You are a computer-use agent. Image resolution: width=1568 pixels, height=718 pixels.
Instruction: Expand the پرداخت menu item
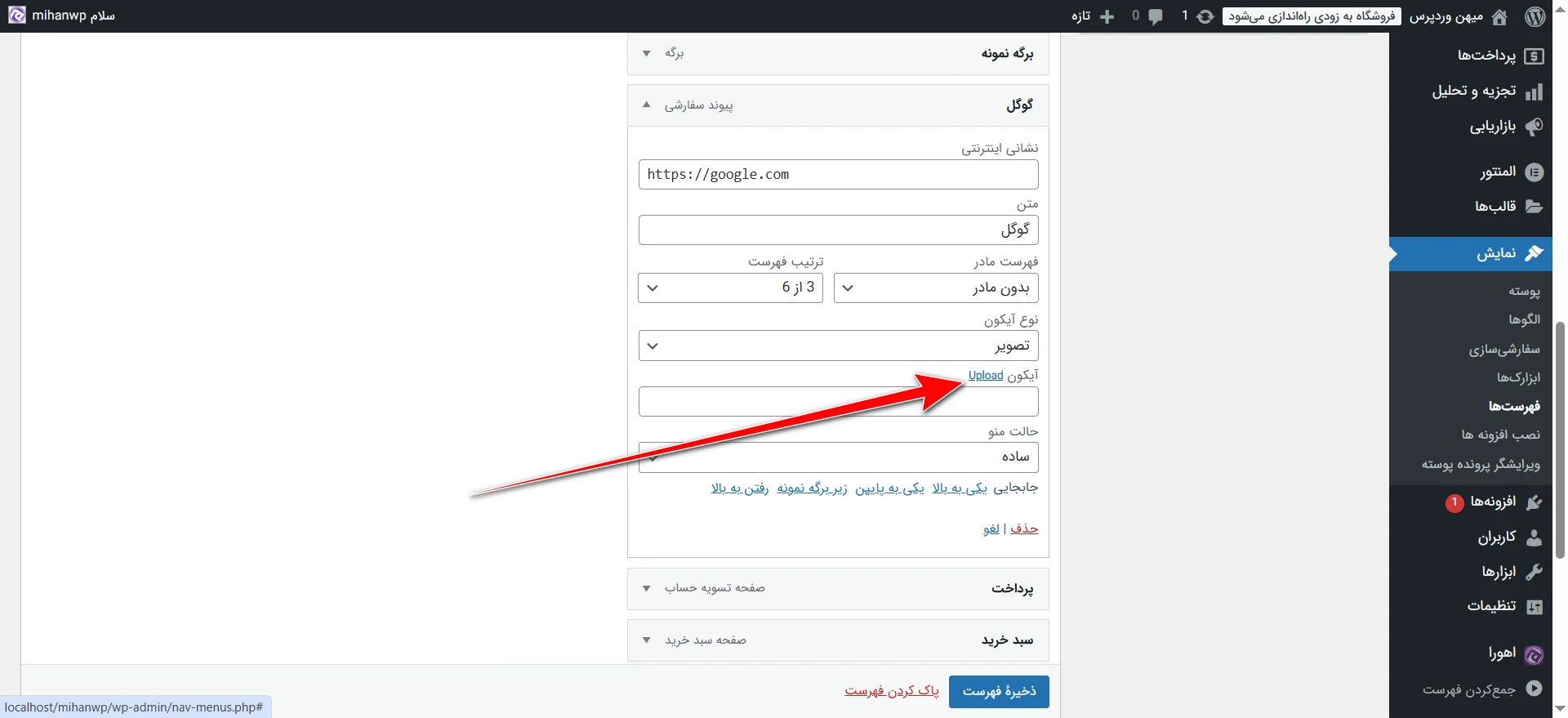646,588
